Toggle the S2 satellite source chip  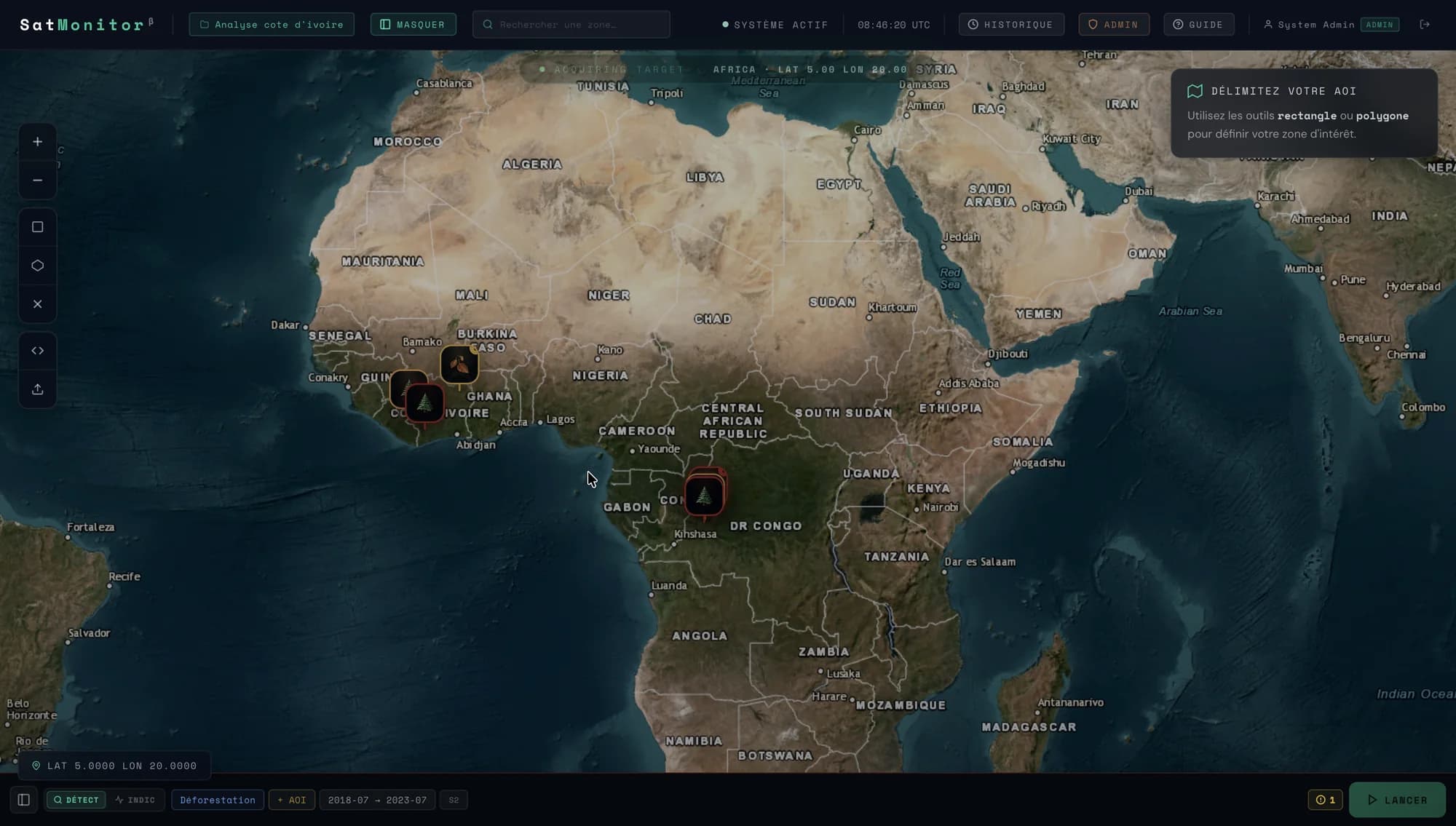point(454,800)
